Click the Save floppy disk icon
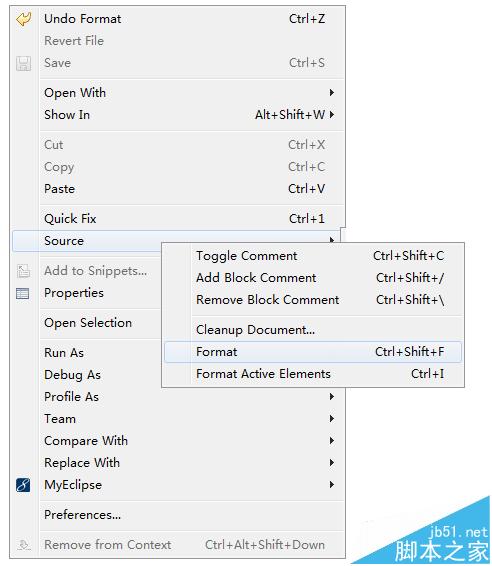This screenshot has width=492, height=566. tap(23, 63)
